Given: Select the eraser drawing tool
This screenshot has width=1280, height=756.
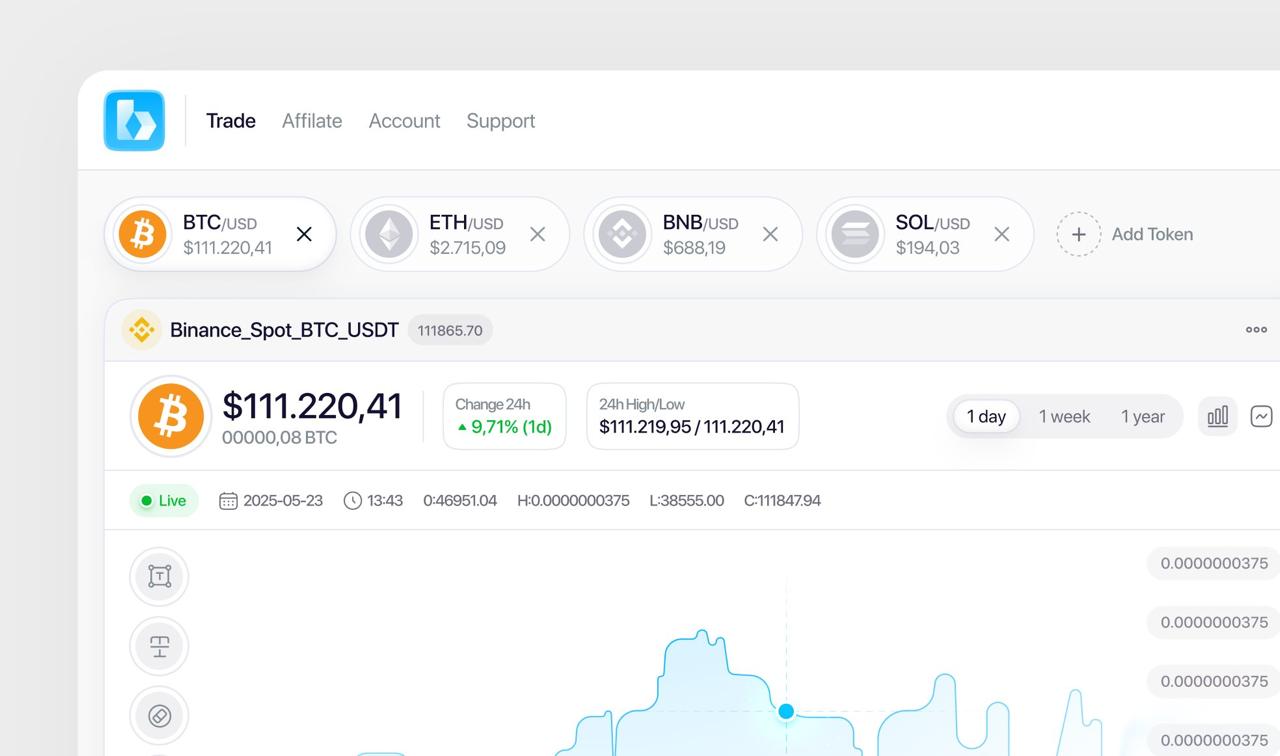Looking at the screenshot, I should point(159,716).
